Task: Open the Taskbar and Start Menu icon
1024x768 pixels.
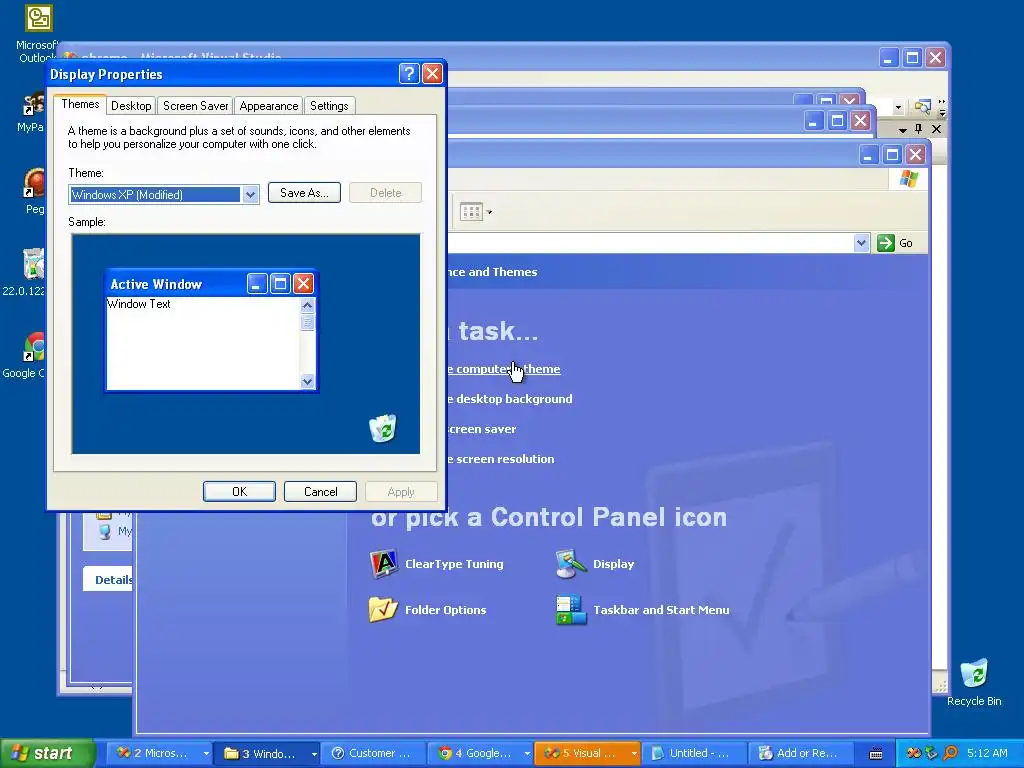Action: [x=642, y=610]
